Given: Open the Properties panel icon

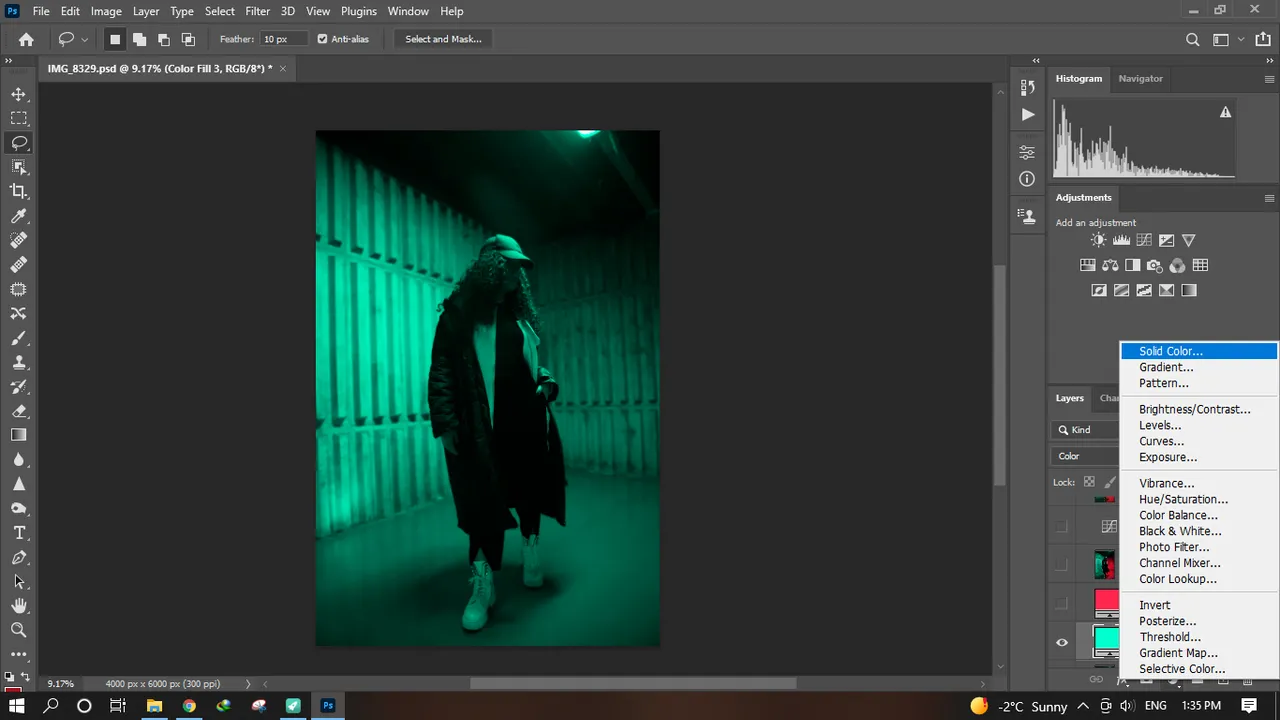Looking at the screenshot, I should (1027, 152).
